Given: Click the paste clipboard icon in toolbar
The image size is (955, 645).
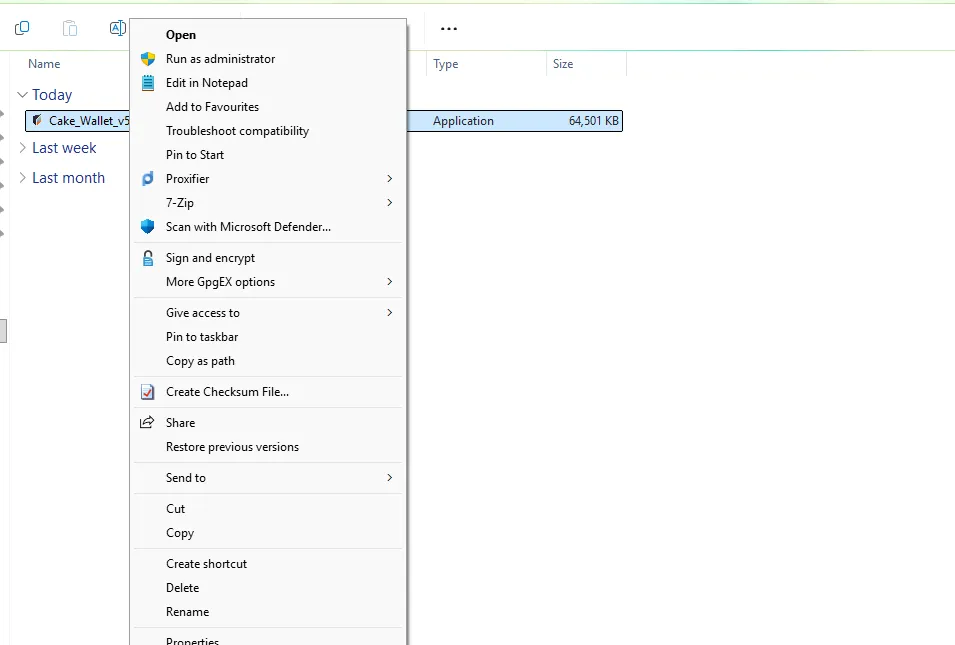Looking at the screenshot, I should click(x=70, y=28).
